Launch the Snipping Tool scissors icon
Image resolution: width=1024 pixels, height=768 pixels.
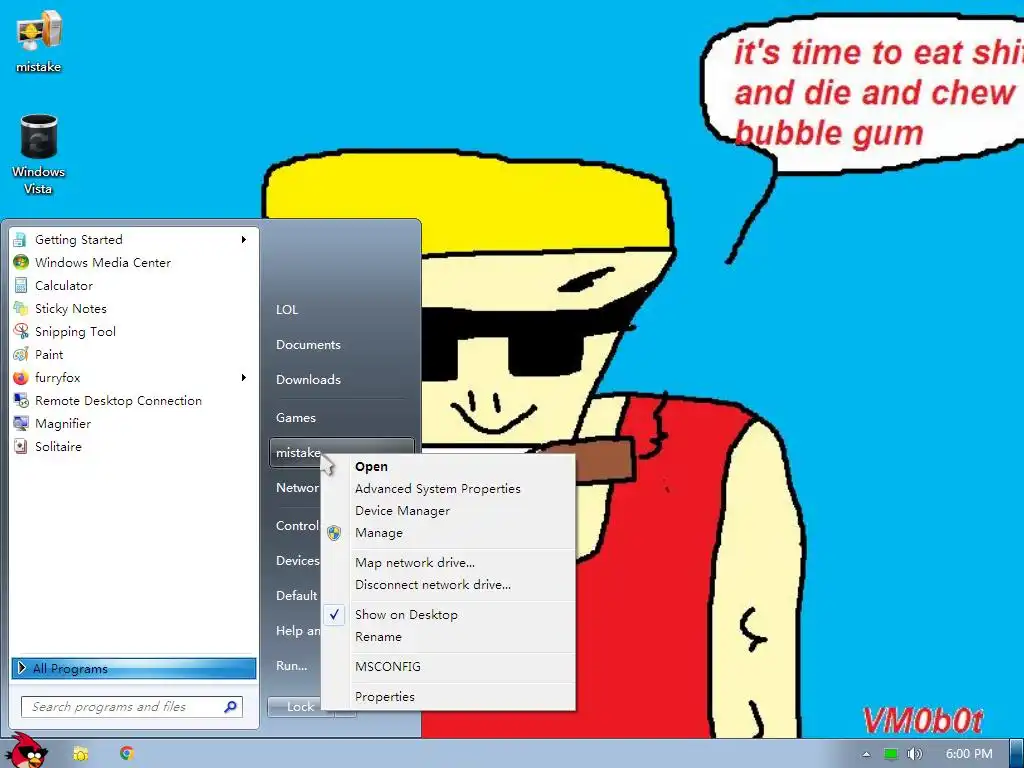coord(21,331)
